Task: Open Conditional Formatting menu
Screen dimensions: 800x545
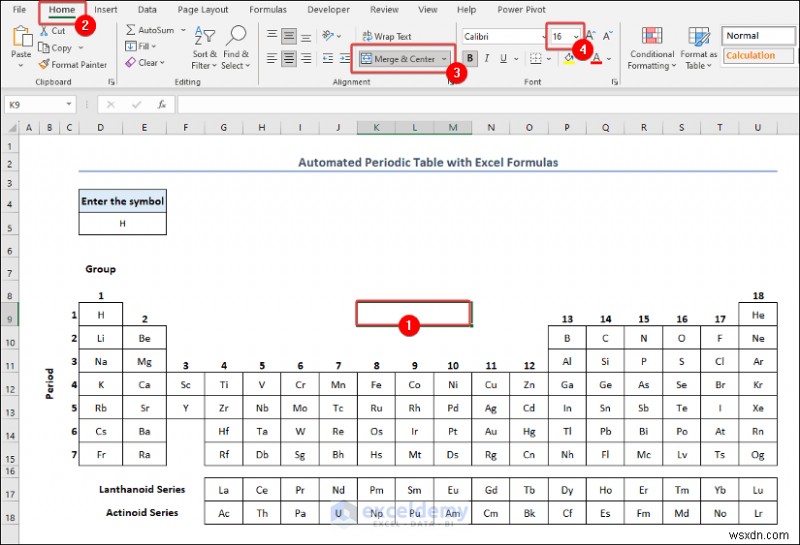Action: pyautogui.click(x=652, y=48)
